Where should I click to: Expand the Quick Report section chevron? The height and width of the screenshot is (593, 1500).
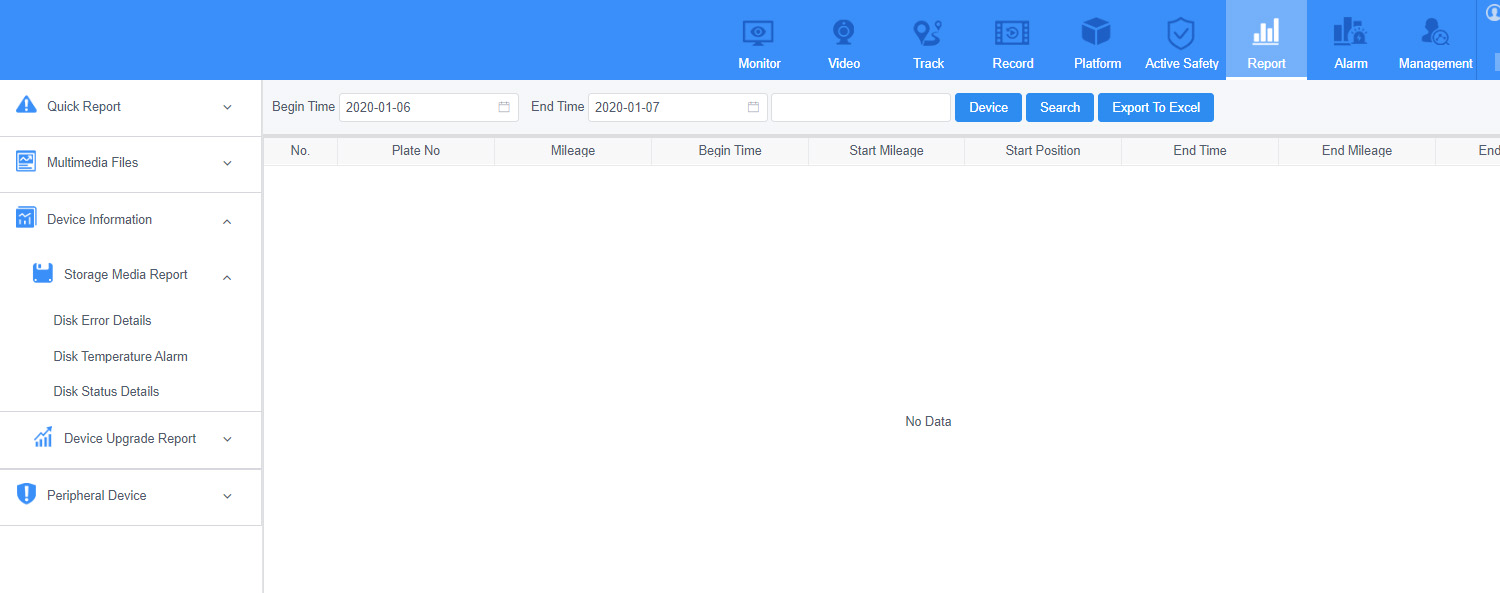227,107
